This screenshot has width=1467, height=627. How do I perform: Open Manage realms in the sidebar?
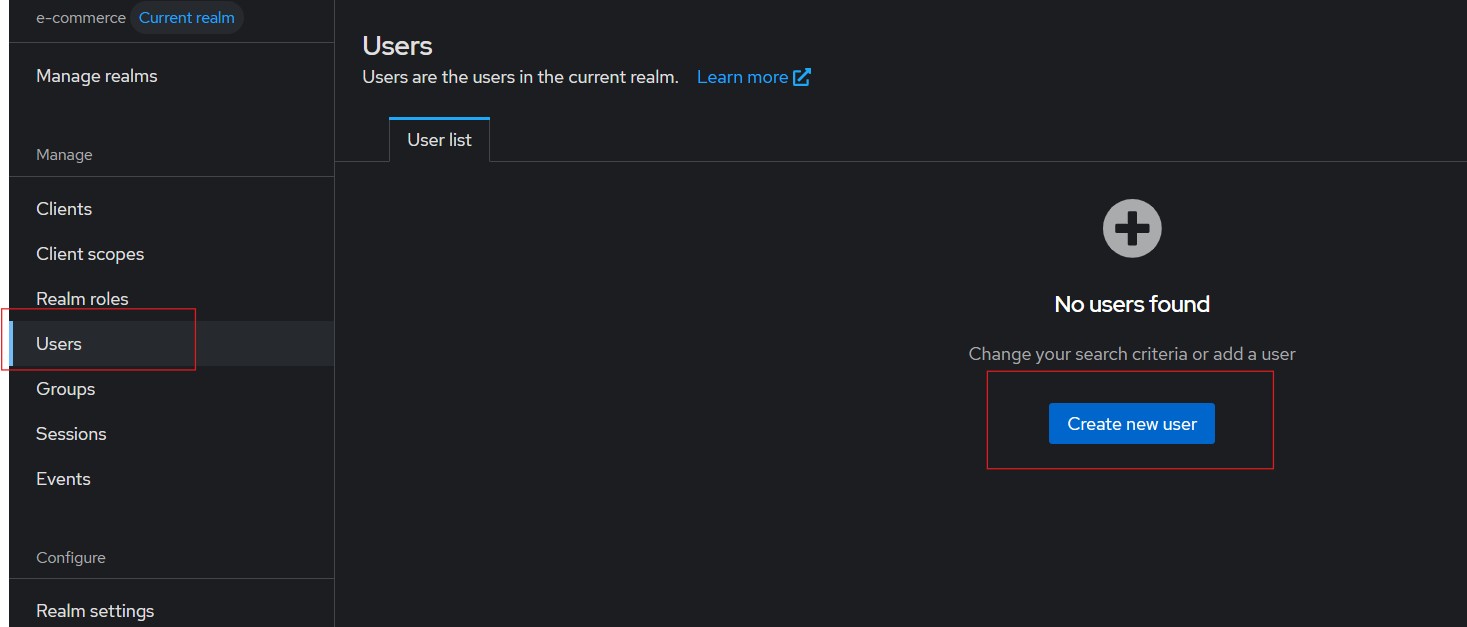(x=97, y=76)
